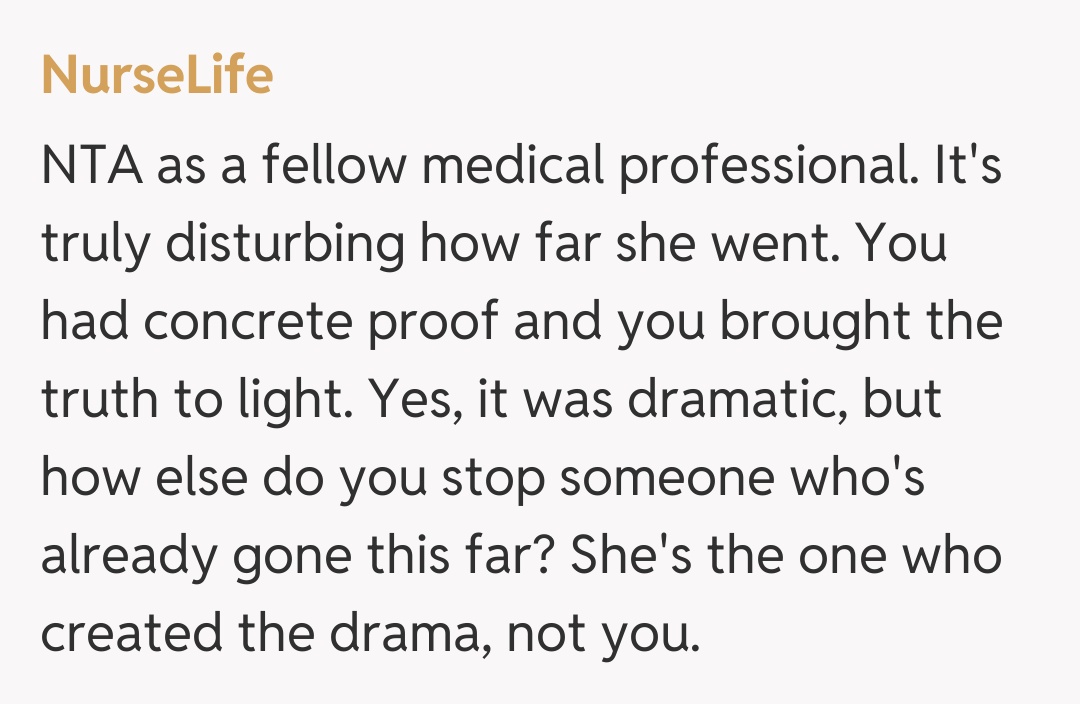This screenshot has width=1080, height=704.
Task: Click the word "but" after "dramatic"
Action: (x=903, y=401)
